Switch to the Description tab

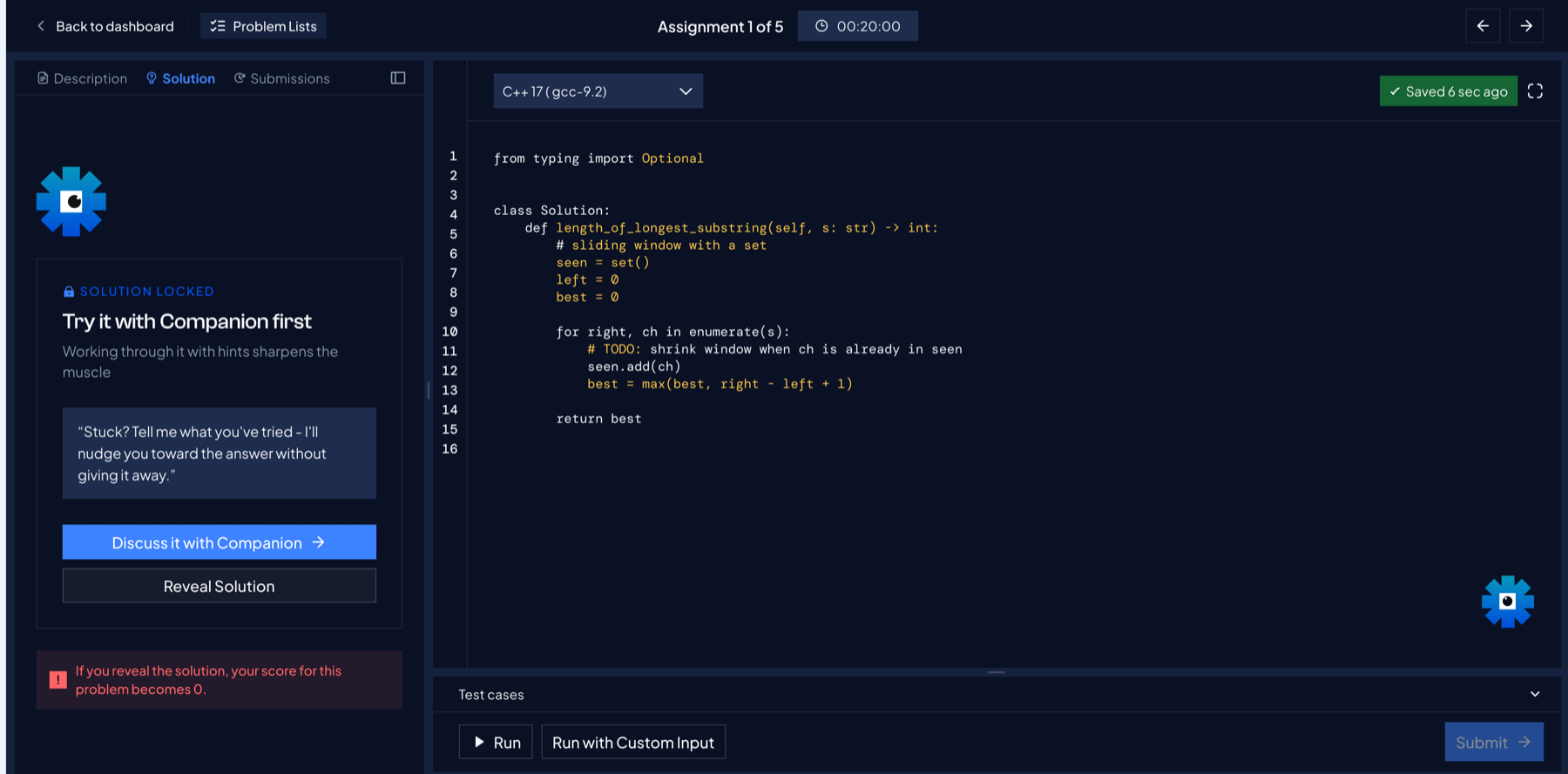(83, 78)
